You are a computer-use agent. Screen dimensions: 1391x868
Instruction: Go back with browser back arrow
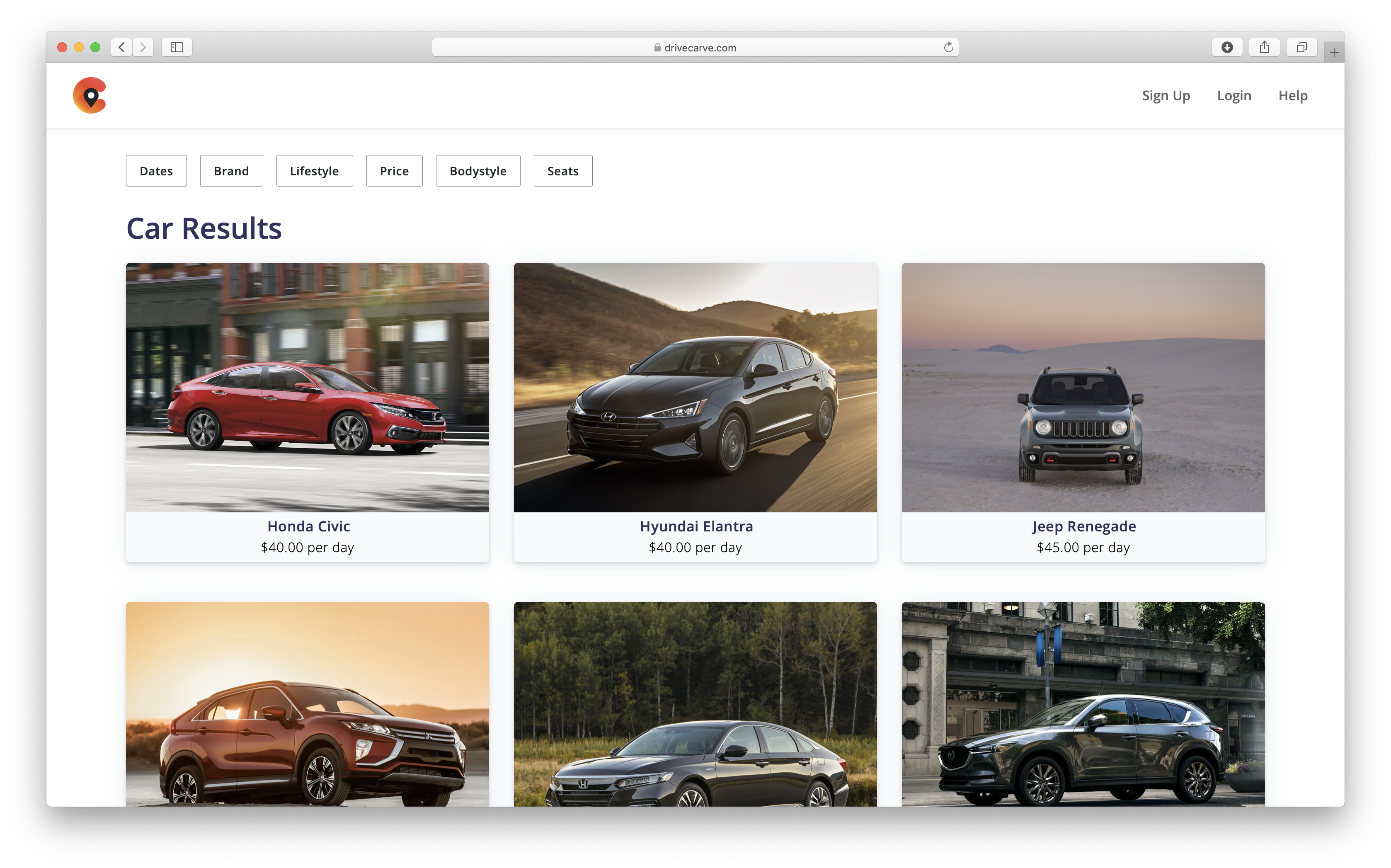(x=121, y=47)
